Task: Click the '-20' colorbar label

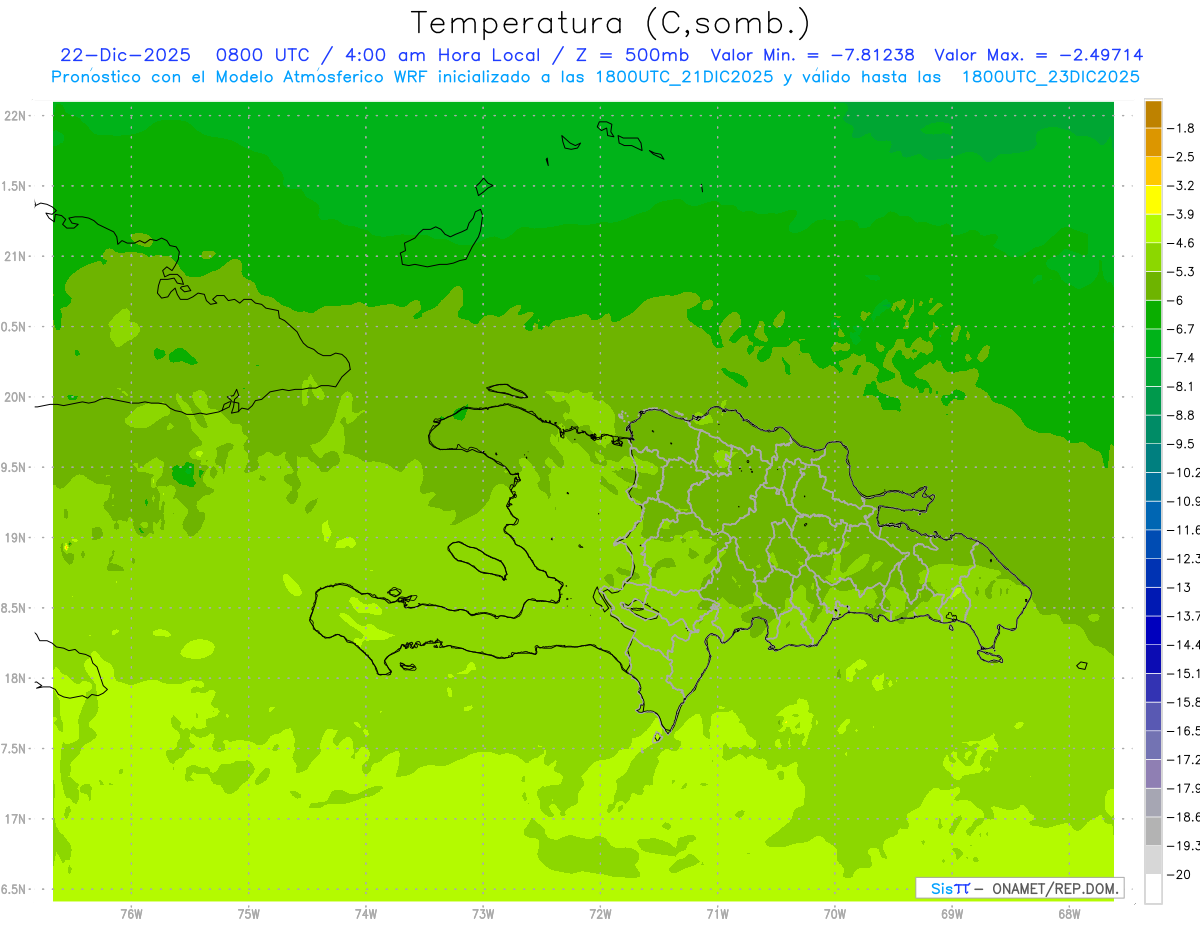Action: pos(1179,874)
